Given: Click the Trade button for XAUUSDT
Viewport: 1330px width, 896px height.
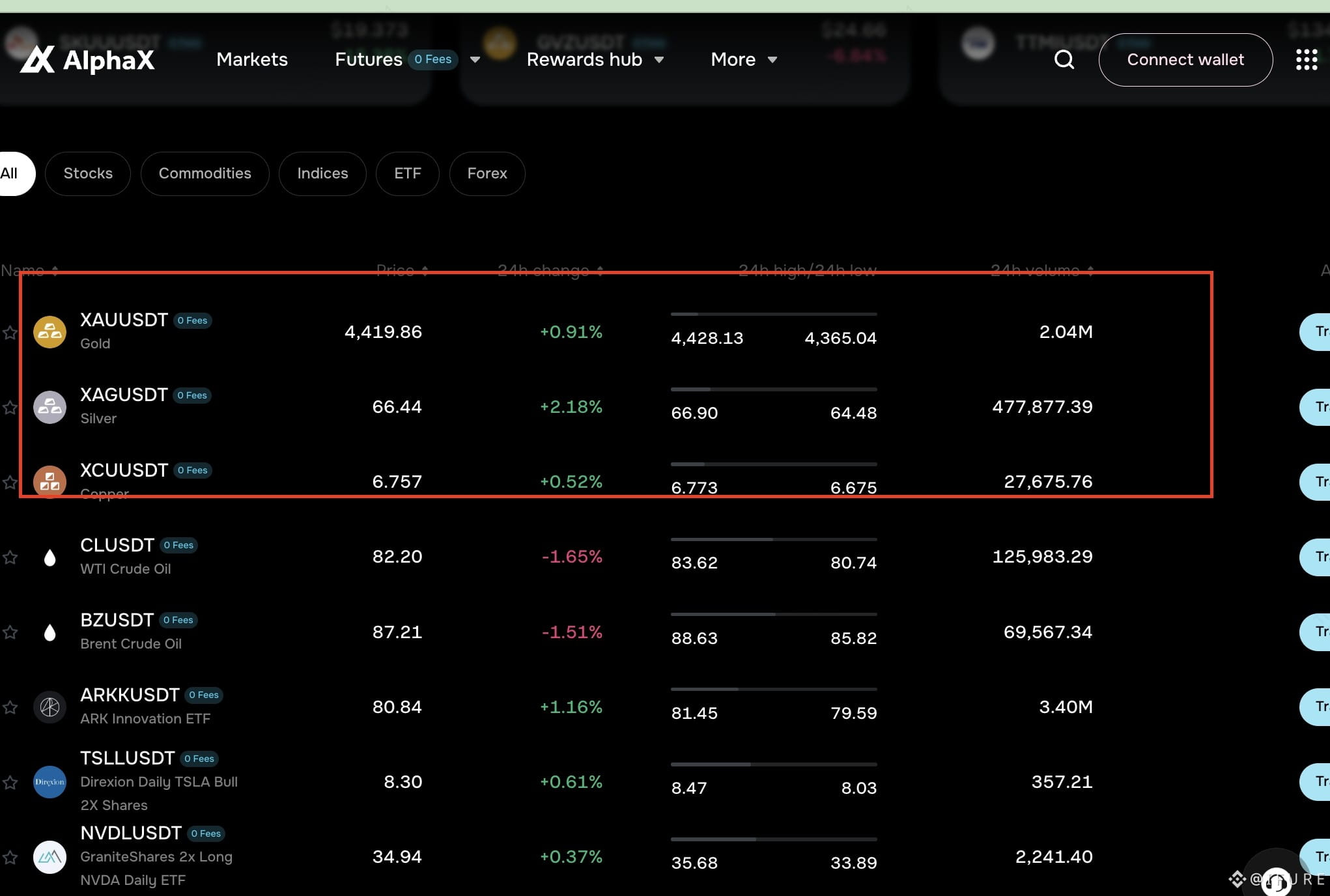Looking at the screenshot, I should click(1315, 332).
